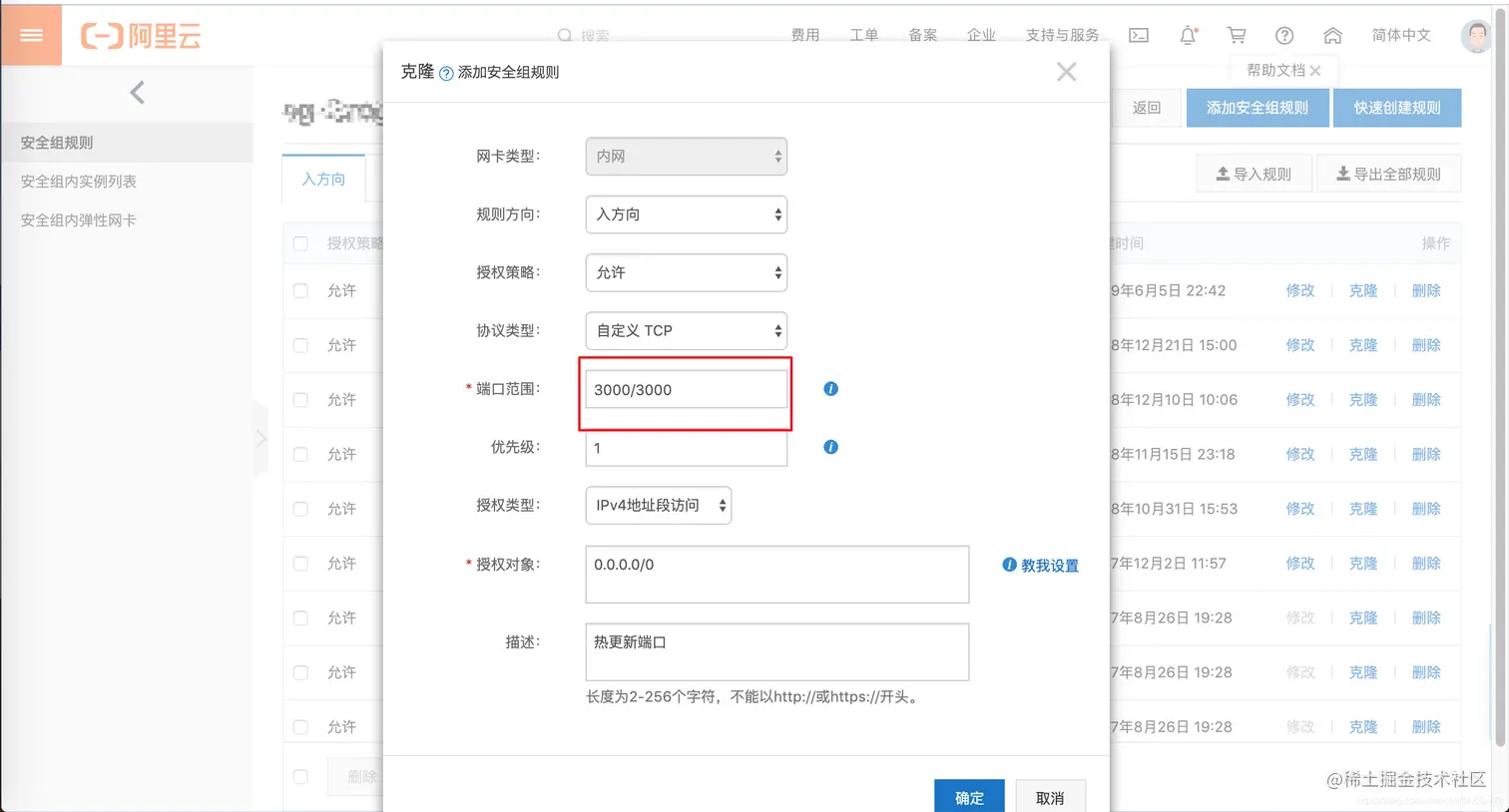Click 修改 for the 9年6月5日 22:42 row

tap(1300, 291)
